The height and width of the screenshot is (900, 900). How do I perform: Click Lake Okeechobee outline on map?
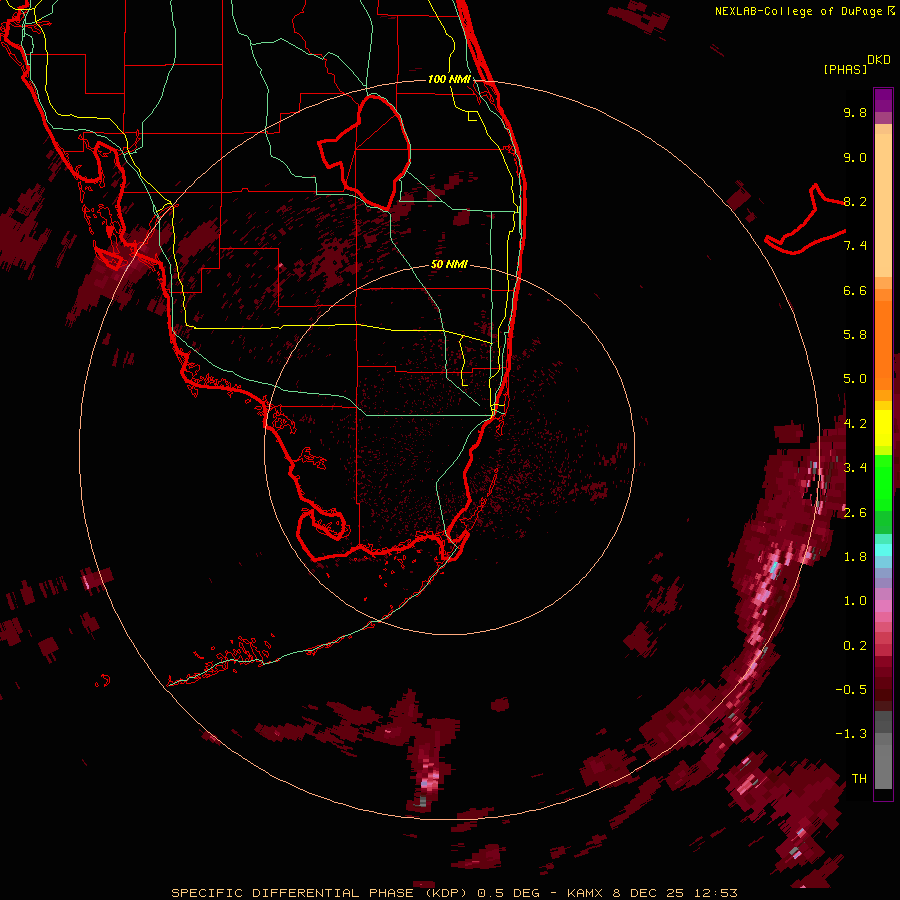tap(364, 152)
